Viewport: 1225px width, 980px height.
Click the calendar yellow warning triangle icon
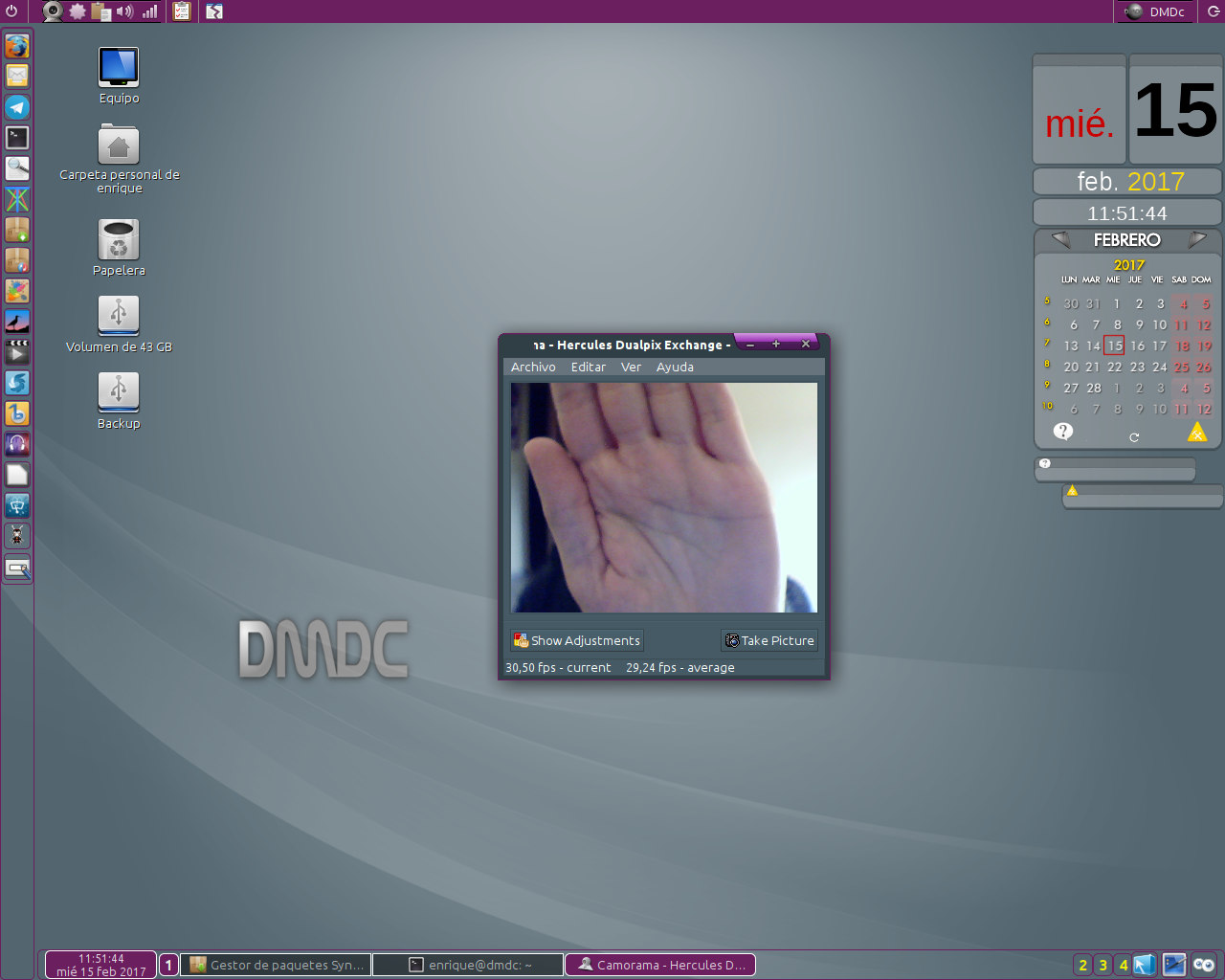1197,433
